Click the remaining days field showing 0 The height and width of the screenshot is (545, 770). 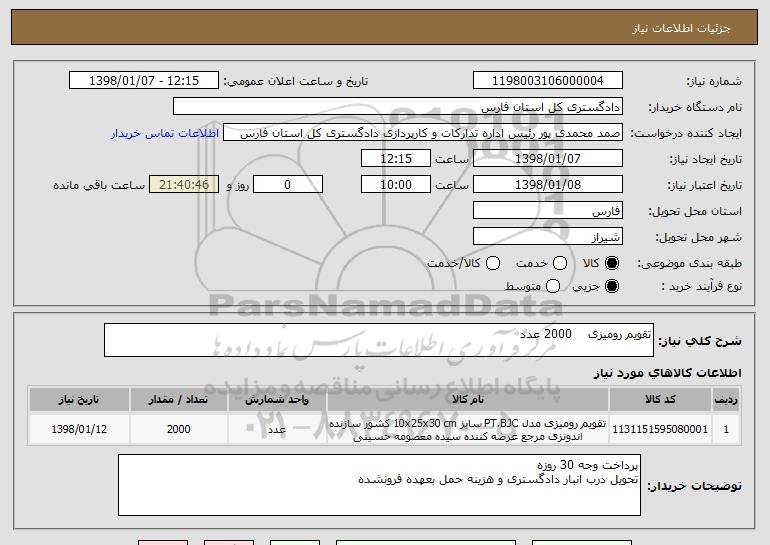288,185
